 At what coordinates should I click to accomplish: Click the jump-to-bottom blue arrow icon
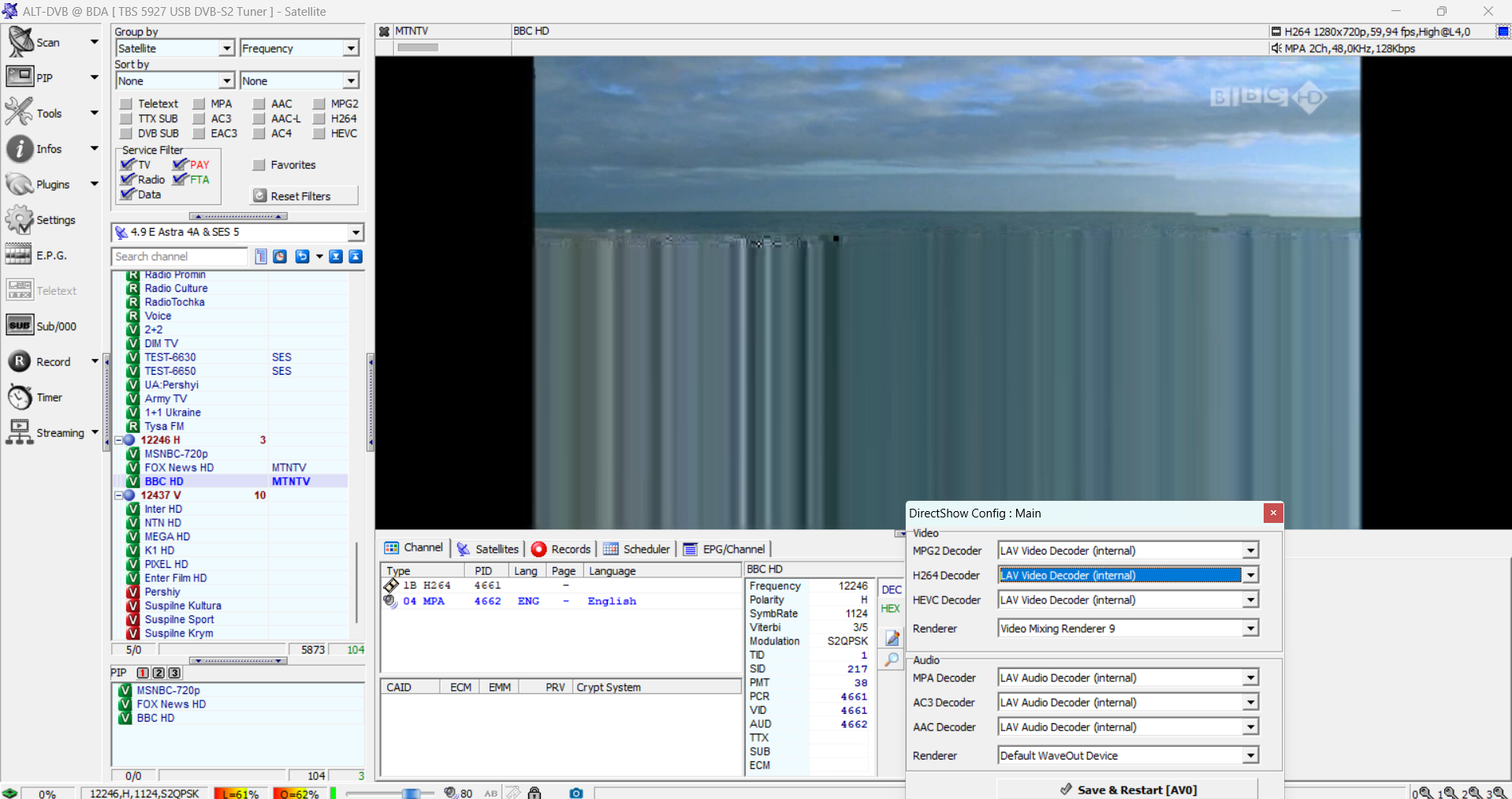(336, 256)
